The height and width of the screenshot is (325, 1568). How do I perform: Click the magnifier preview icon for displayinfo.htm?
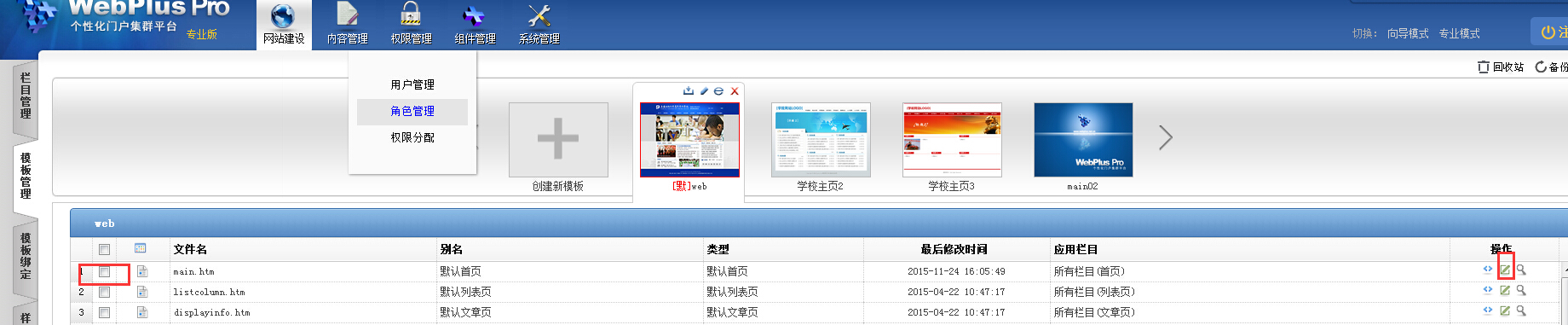tap(1521, 311)
